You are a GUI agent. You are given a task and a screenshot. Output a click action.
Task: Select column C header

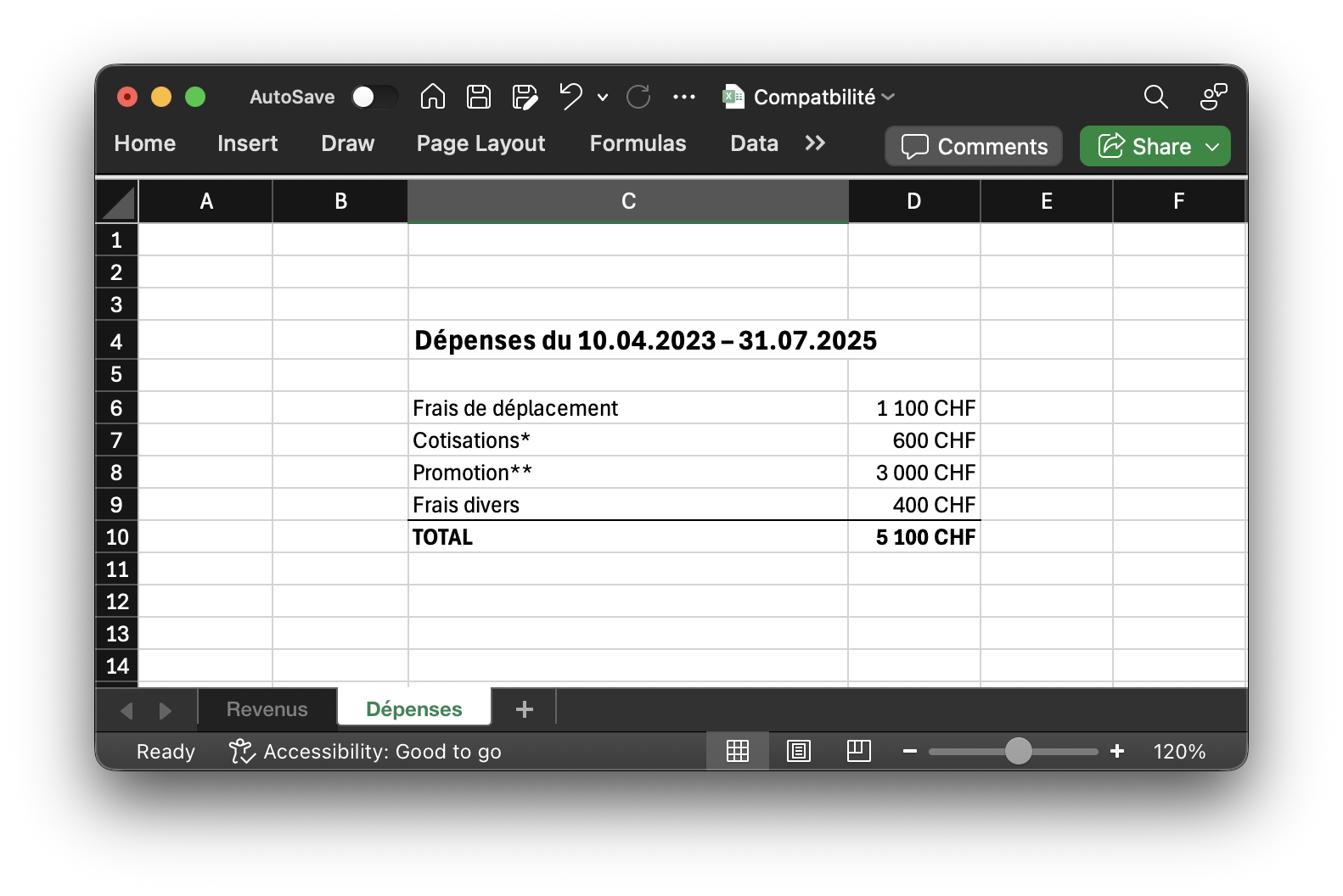[628, 201]
